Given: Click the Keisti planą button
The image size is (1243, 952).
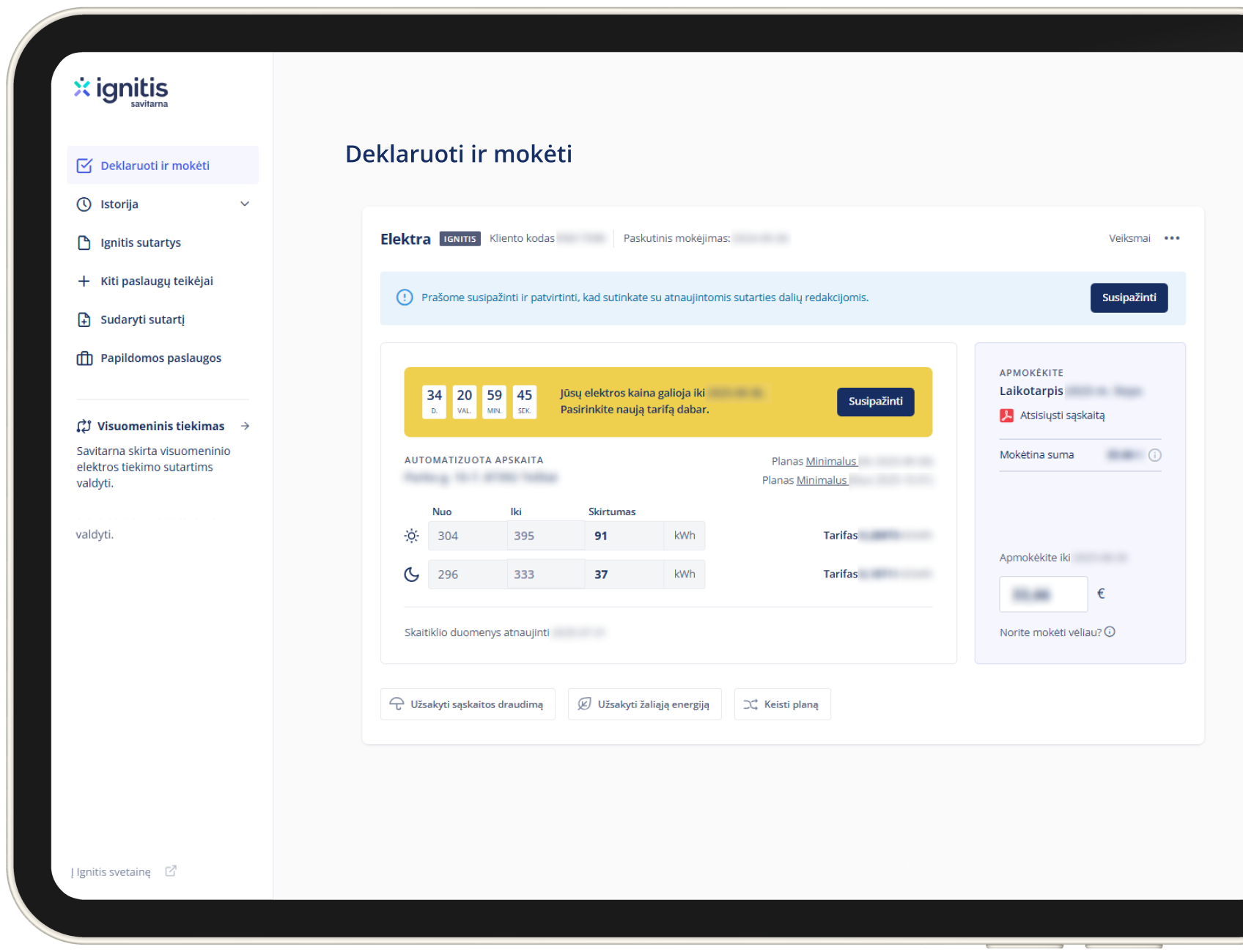Looking at the screenshot, I should click(782, 704).
